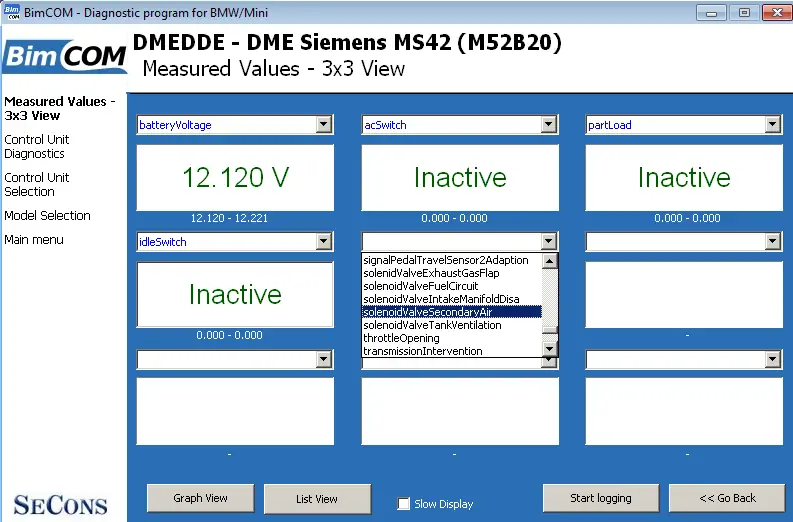Click Start logging button
Viewport: 793px width, 522px height.
(x=601, y=498)
